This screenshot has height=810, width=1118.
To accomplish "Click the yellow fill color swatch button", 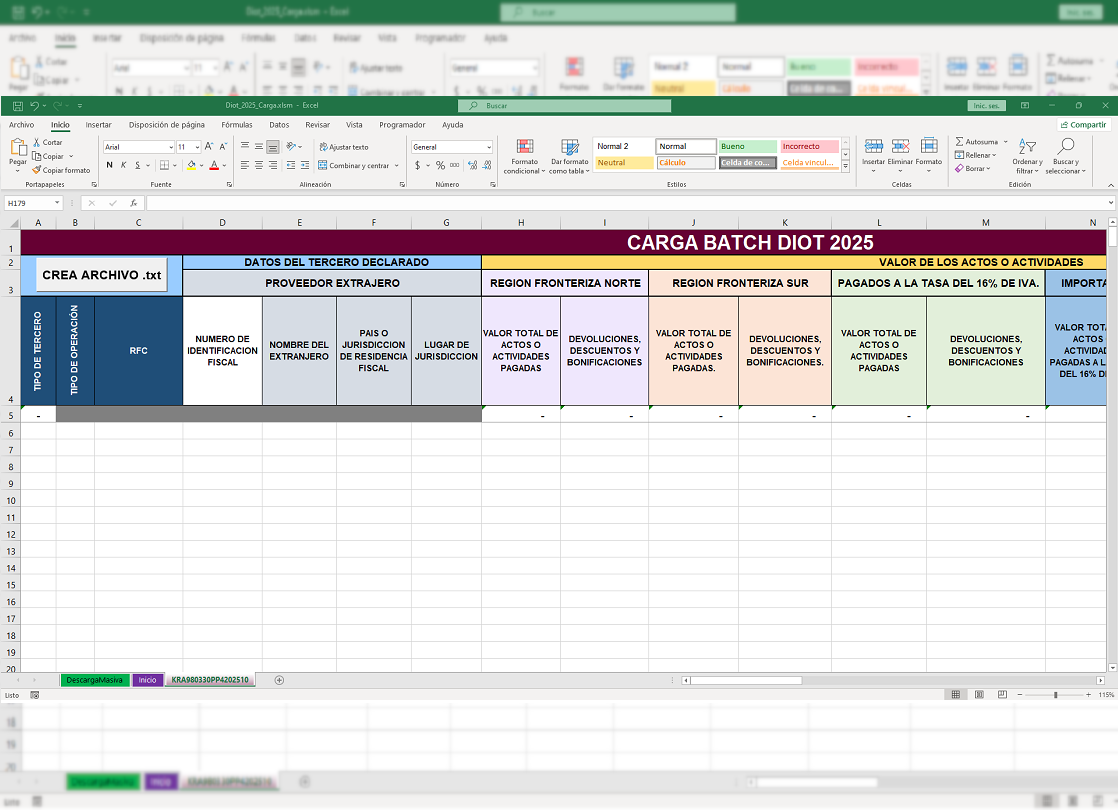I will tap(191, 165).
